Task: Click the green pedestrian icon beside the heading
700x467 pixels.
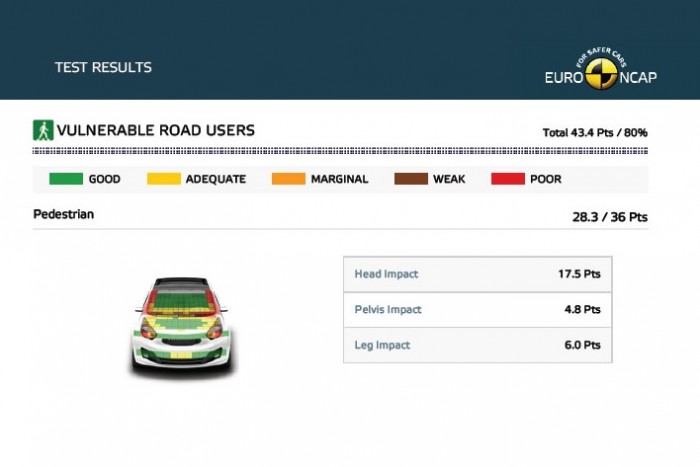Action: (x=43, y=130)
